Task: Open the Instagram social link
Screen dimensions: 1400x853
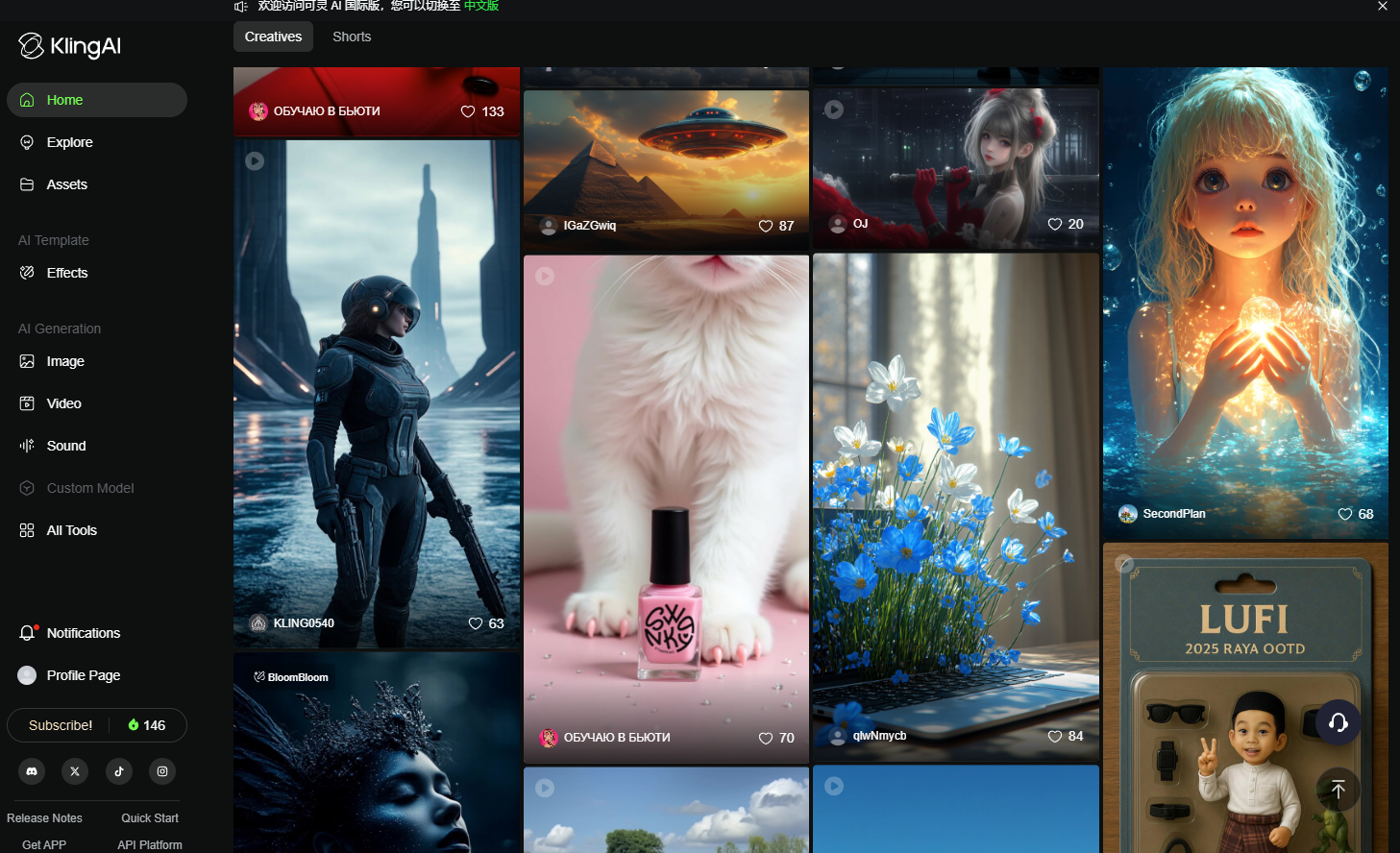Action: click(x=162, y=771)
